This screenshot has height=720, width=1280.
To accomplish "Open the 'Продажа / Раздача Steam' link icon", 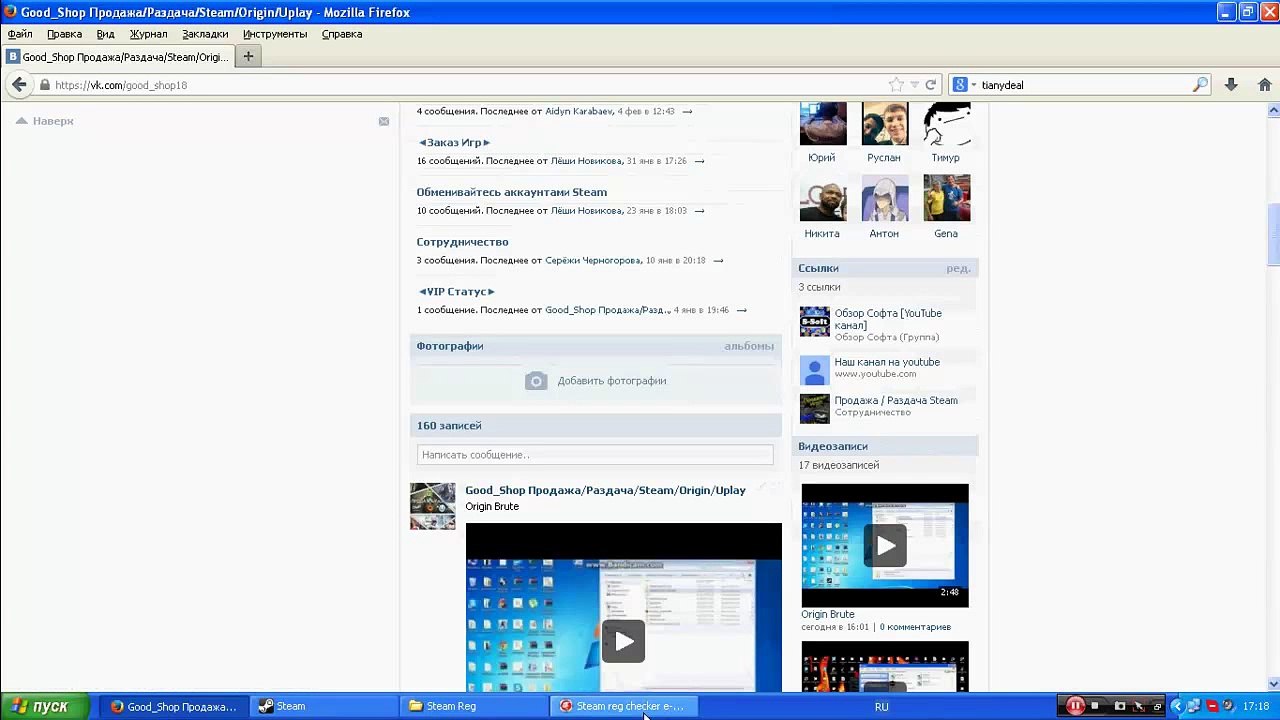I will pyautogui.click(x=815, y=408).
